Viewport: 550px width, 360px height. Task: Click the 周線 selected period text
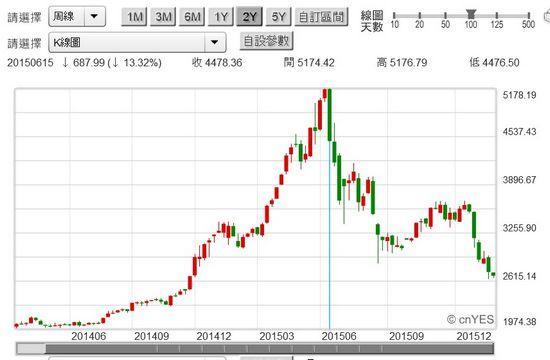(64, 16)
